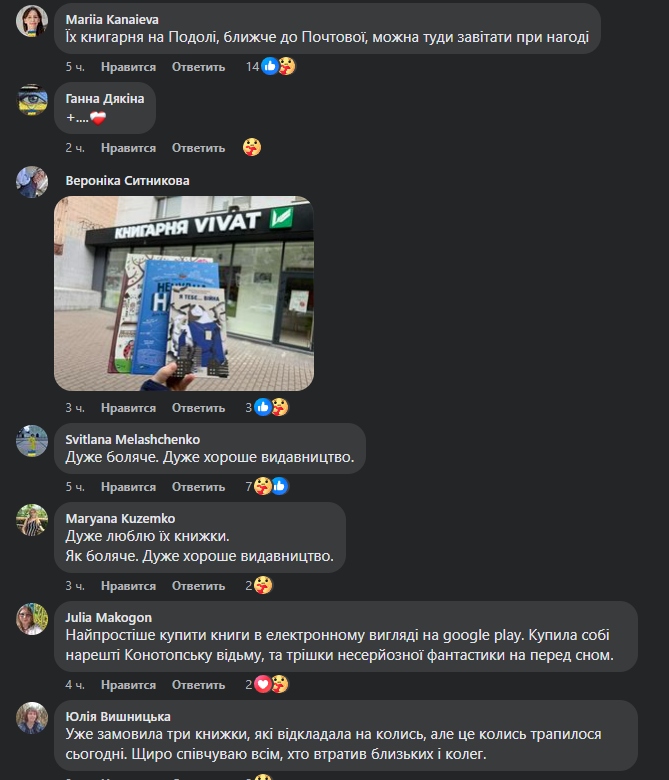Click Julia Makogon's profile avatar

[x=32, y=619]
